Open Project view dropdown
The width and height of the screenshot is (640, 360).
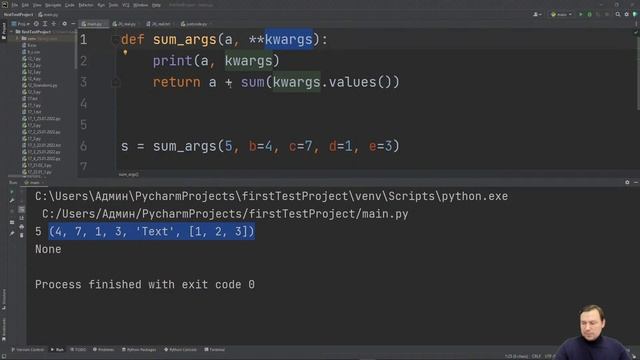pos(20,24)
